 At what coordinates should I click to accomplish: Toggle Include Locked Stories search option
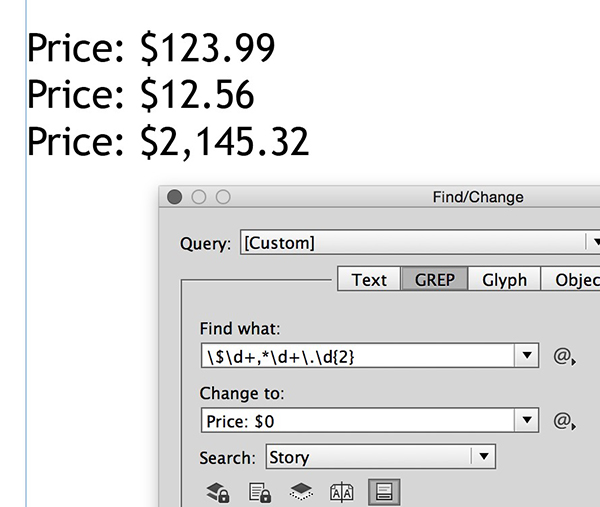[x=260, y=492]
